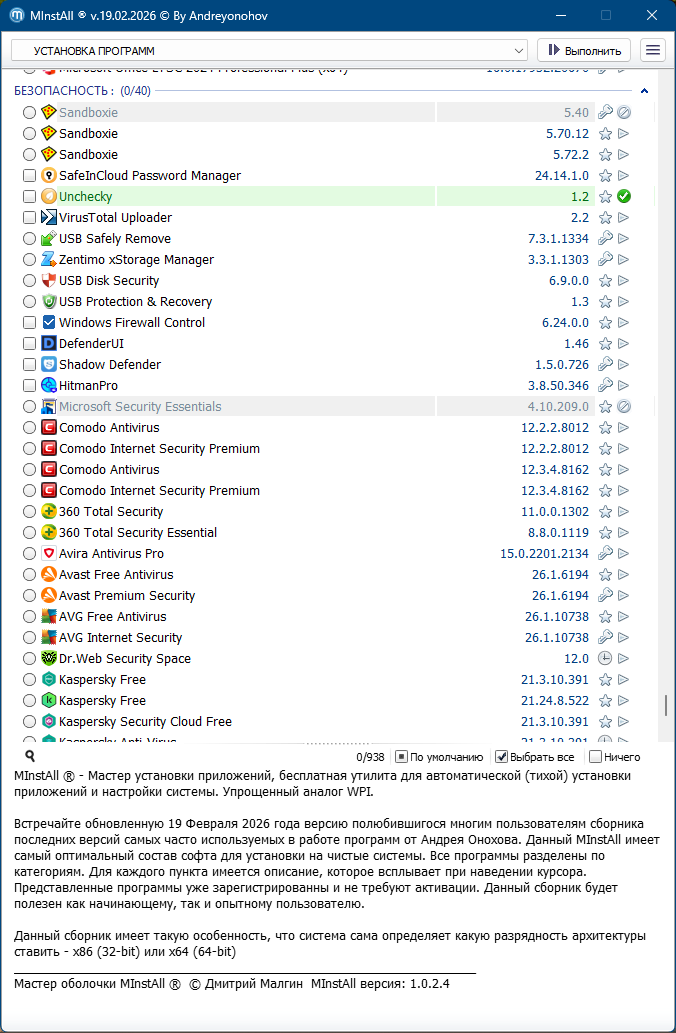Click the search magnifier icon

pos(30,757)
